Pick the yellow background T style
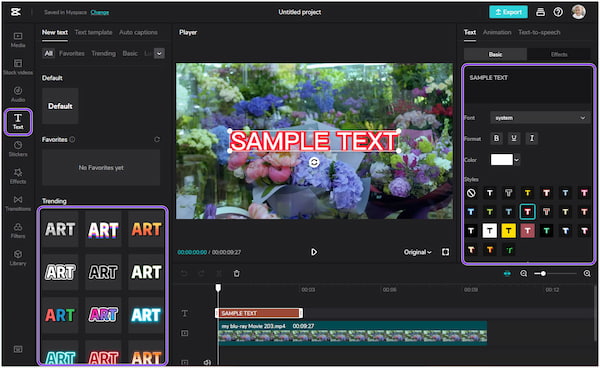 click(x=509, y=231)
